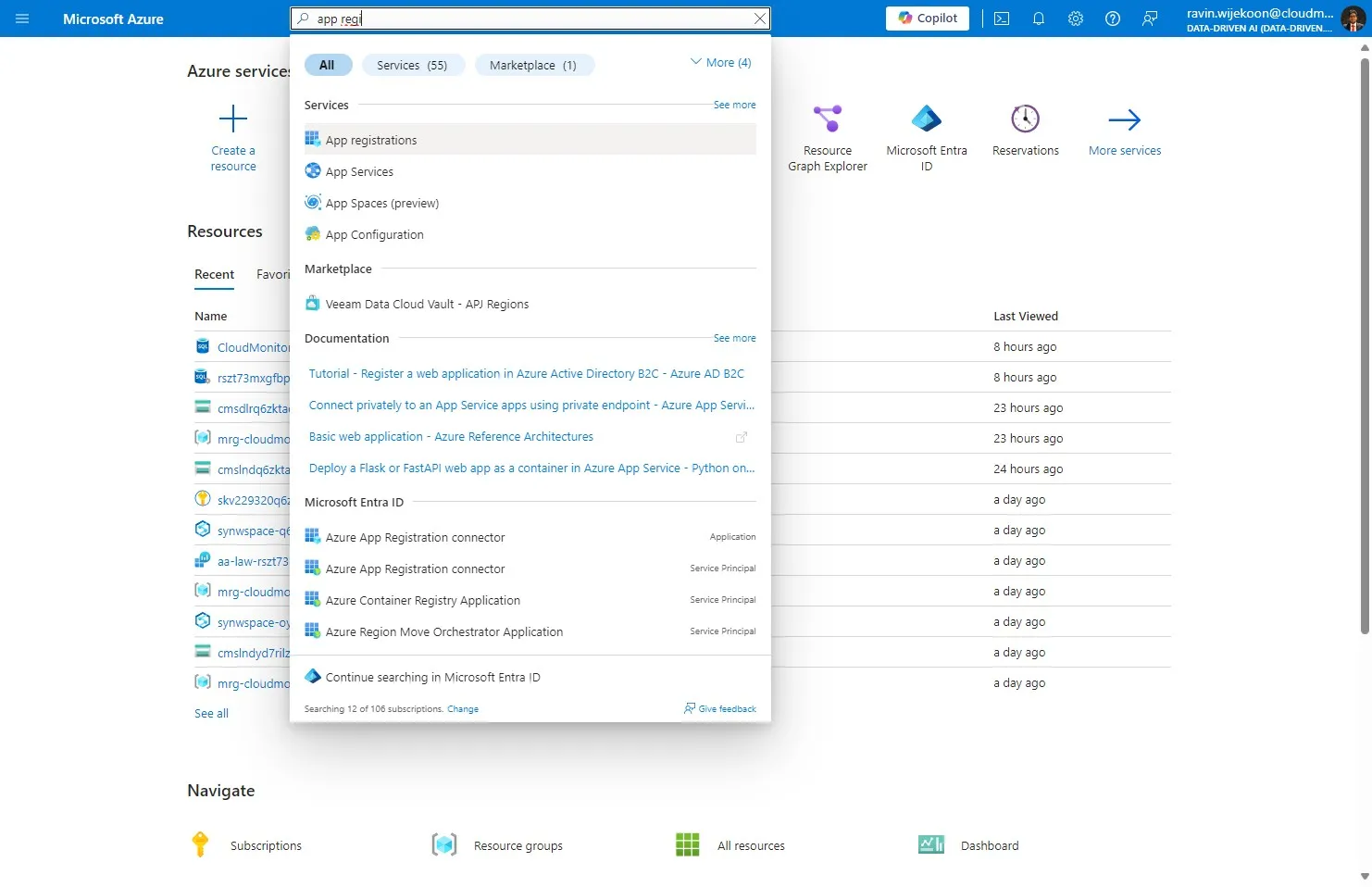Open App registrations service
Image resolution: width=1372 pixels, height=887 pixels.
point(530,140)
